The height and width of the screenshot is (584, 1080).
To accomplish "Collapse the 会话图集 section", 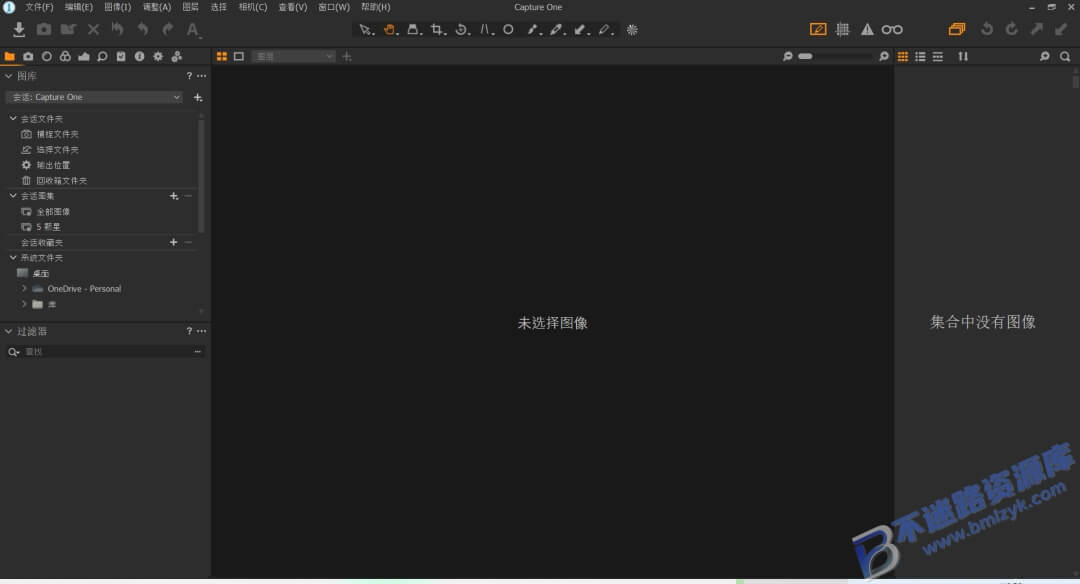I will pyautogui.click(x=13, y=196).
